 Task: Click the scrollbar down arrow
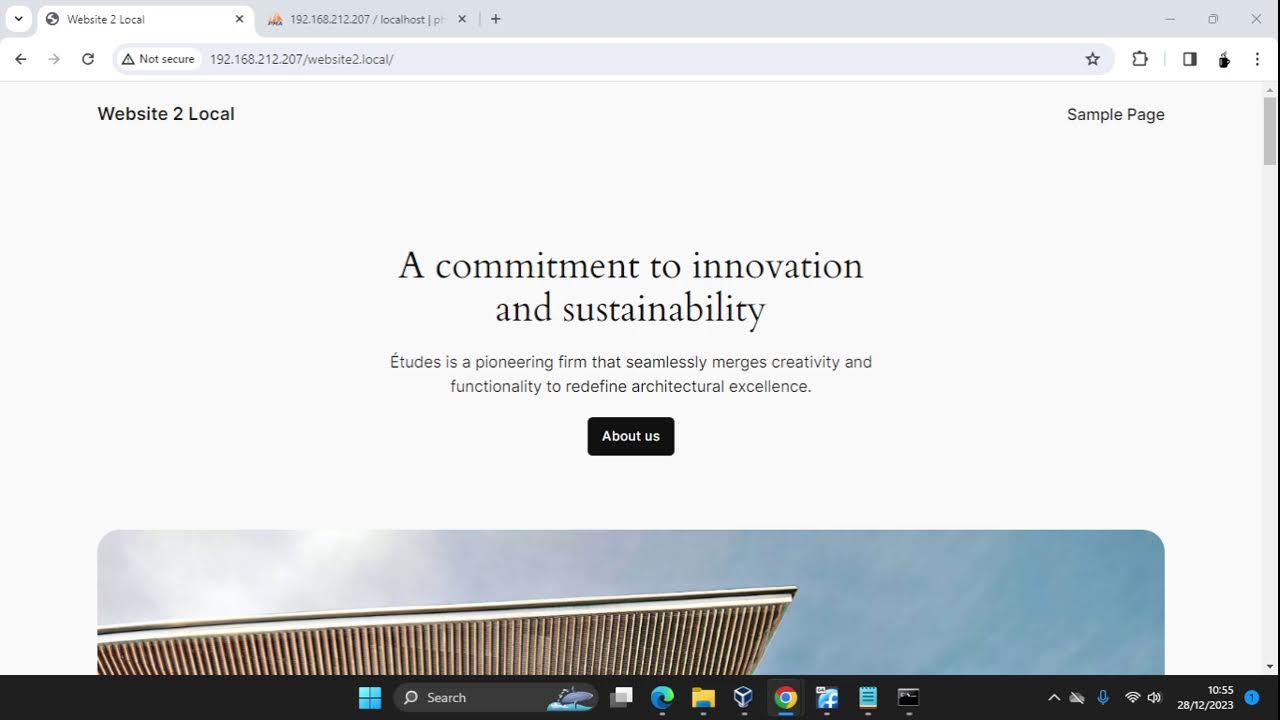[1270, 667]
